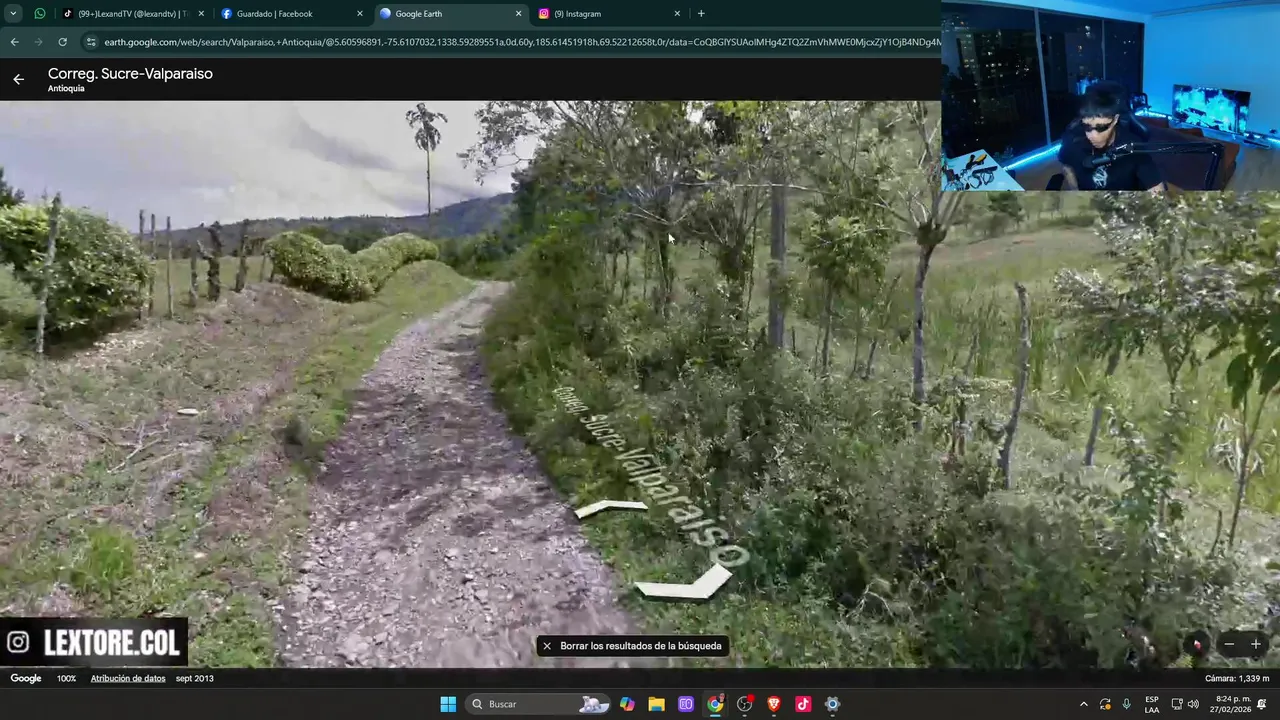Click the taskbar Buscar search box
The width and height of the screenshot is (1280, 720).
pyautogui.click(x=540, y=704)
